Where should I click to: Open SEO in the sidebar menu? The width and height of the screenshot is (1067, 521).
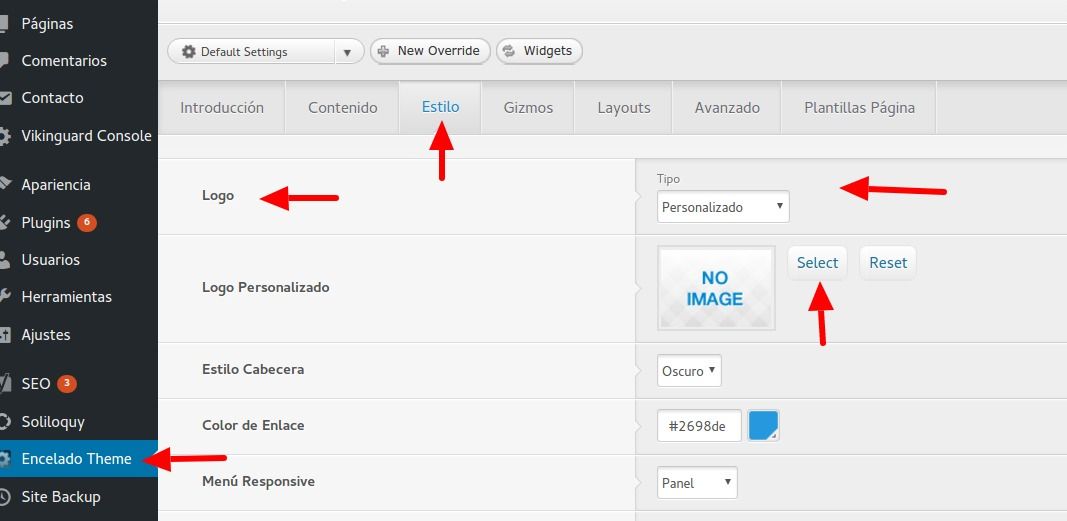tap(36, 384)
